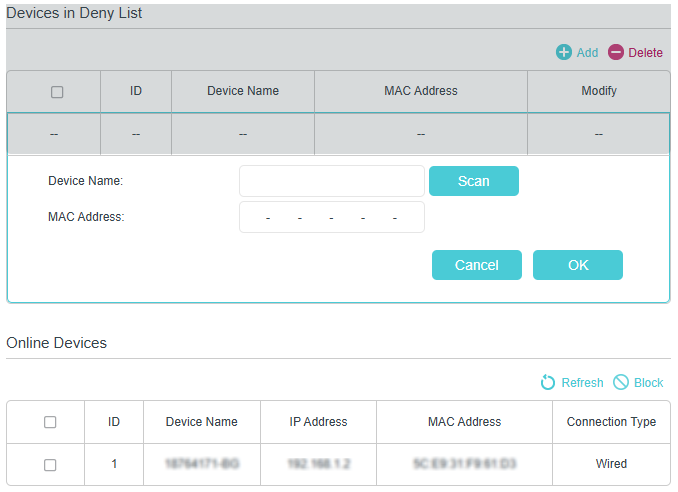Click the Online Devices MAC Address header
This screenshot has height=492, width=678.
pos(464,422)
